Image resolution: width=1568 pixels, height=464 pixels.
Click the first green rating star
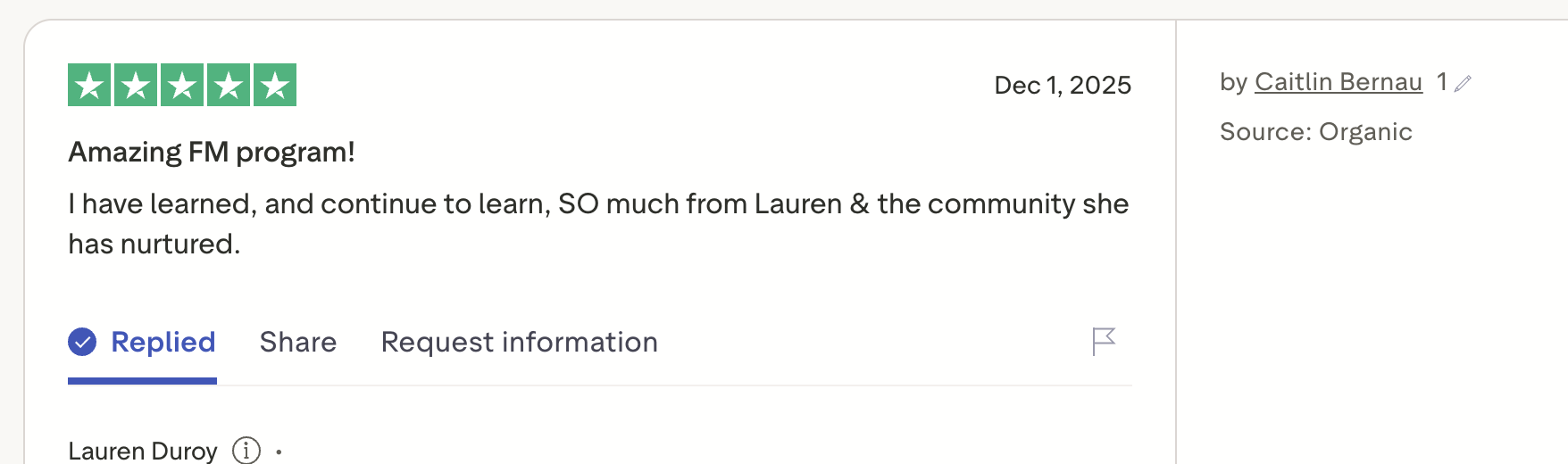click(89, 85)
